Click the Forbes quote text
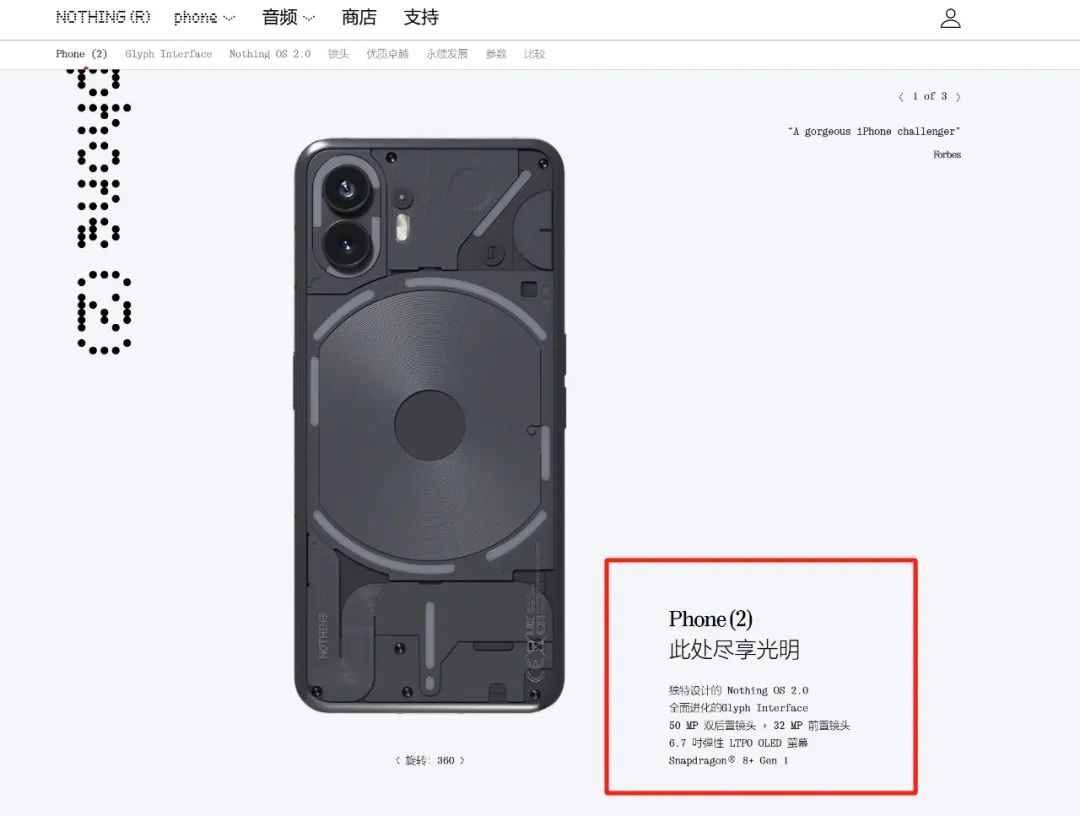The height and width of the screenshot is (816, 1080). [874, 132]
